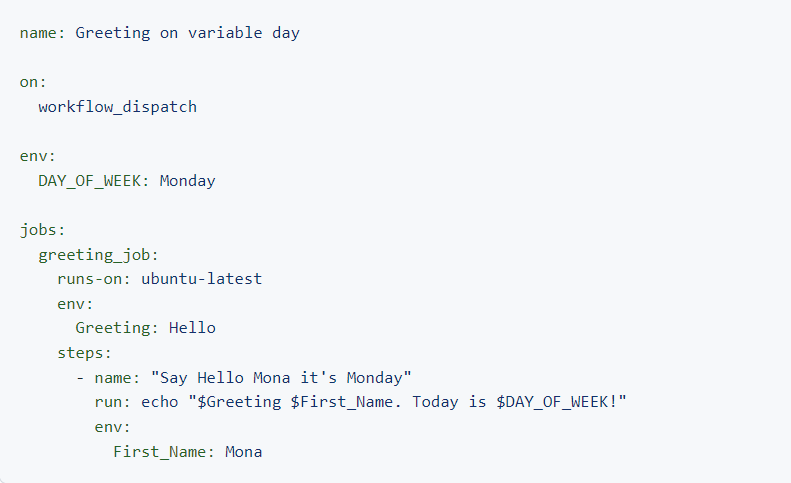Click the 'Hello' value after Greeting
This screenshot has width=791, height=483.
coord(192,328)
